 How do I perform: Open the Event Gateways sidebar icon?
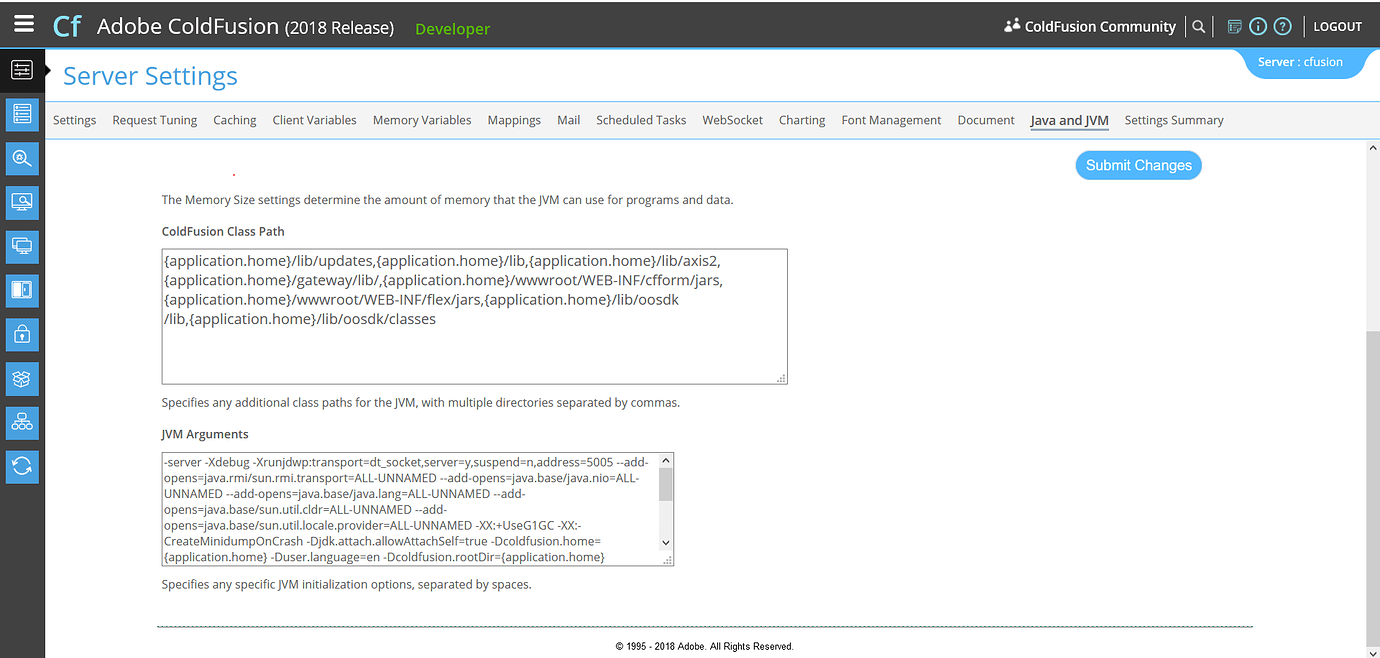click(x=22, y=422)
